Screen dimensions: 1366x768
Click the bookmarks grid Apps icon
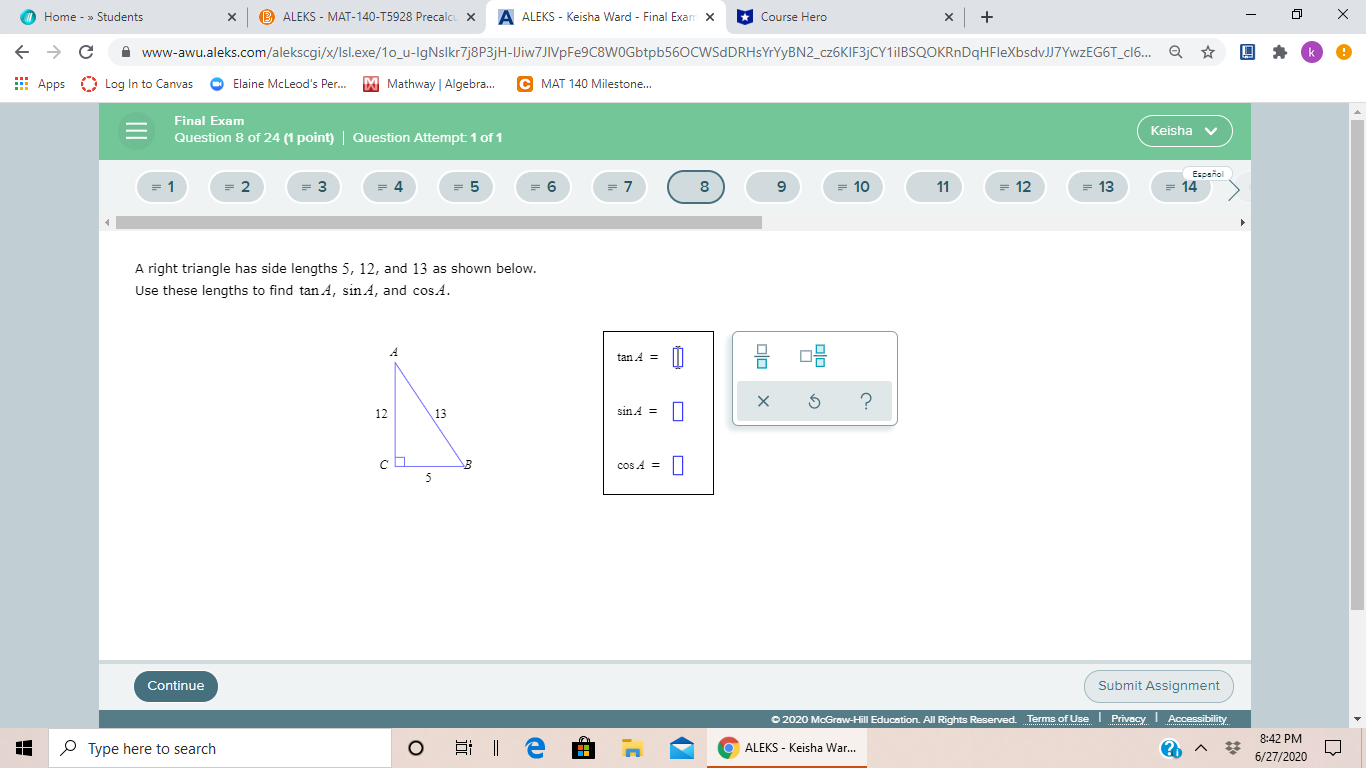[x=22, y=84]
